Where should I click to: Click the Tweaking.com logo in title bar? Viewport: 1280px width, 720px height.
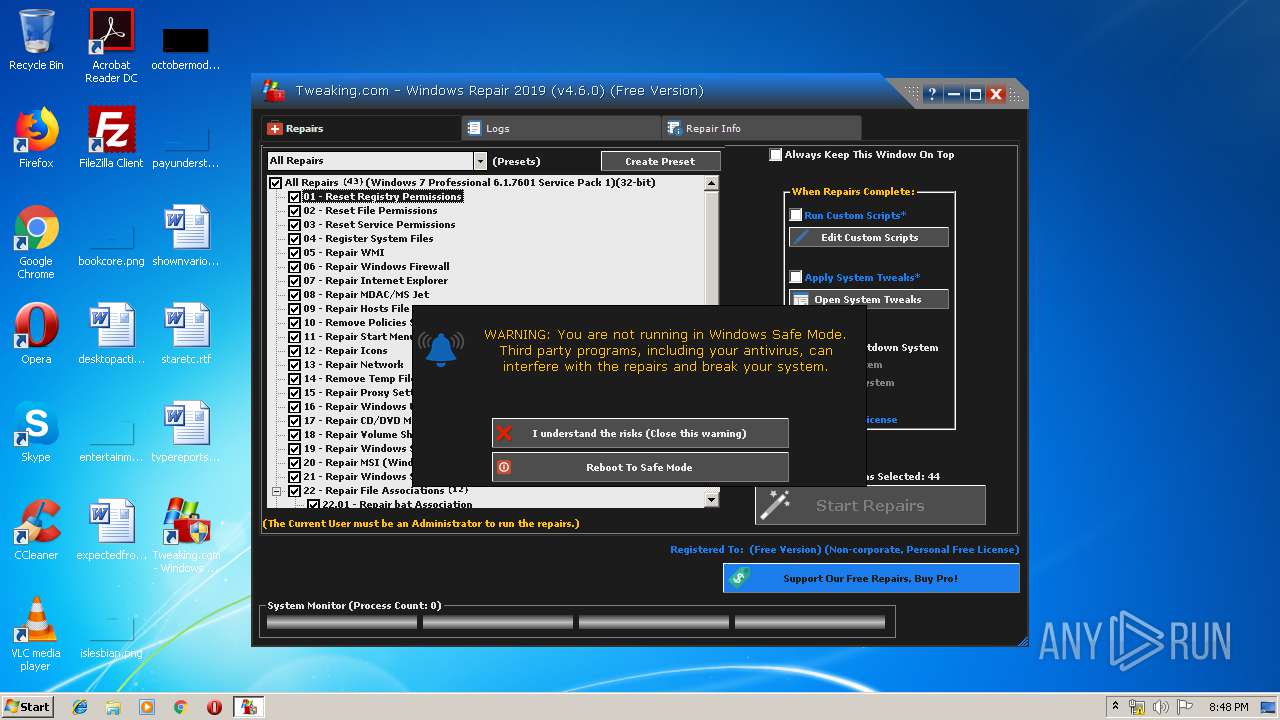pyautogui.click(x=273, y=91)
